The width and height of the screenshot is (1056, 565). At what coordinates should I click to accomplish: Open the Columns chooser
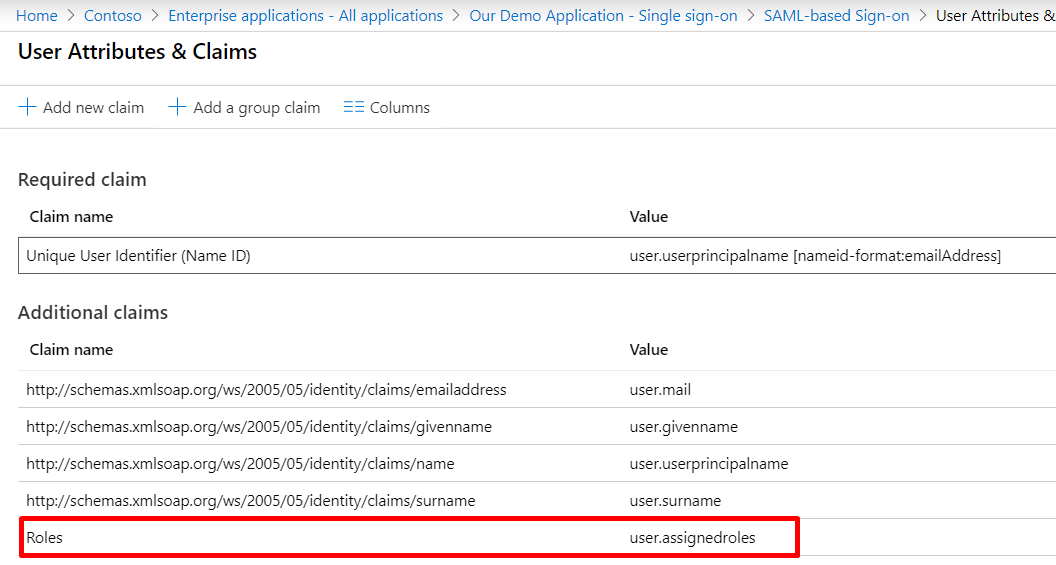399,108
